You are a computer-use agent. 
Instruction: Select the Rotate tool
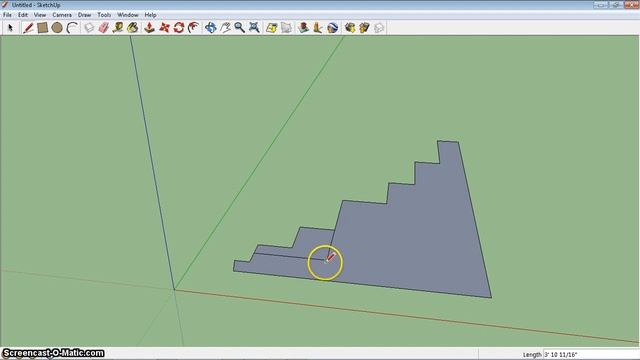(179, 28)
